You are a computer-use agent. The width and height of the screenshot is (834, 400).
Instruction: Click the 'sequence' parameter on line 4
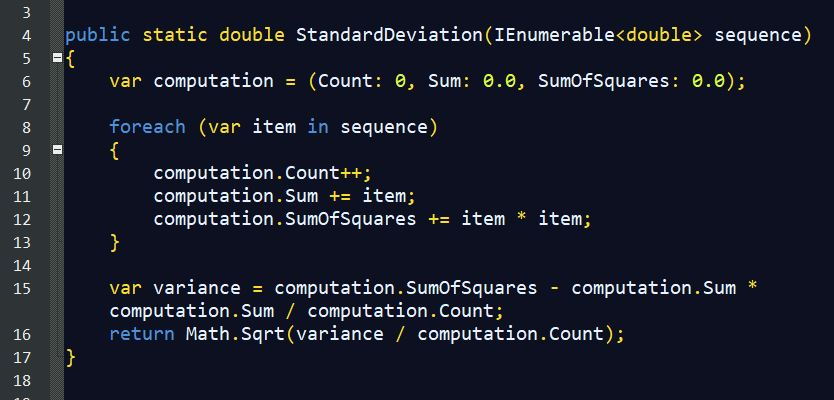[x=758, y=36]
